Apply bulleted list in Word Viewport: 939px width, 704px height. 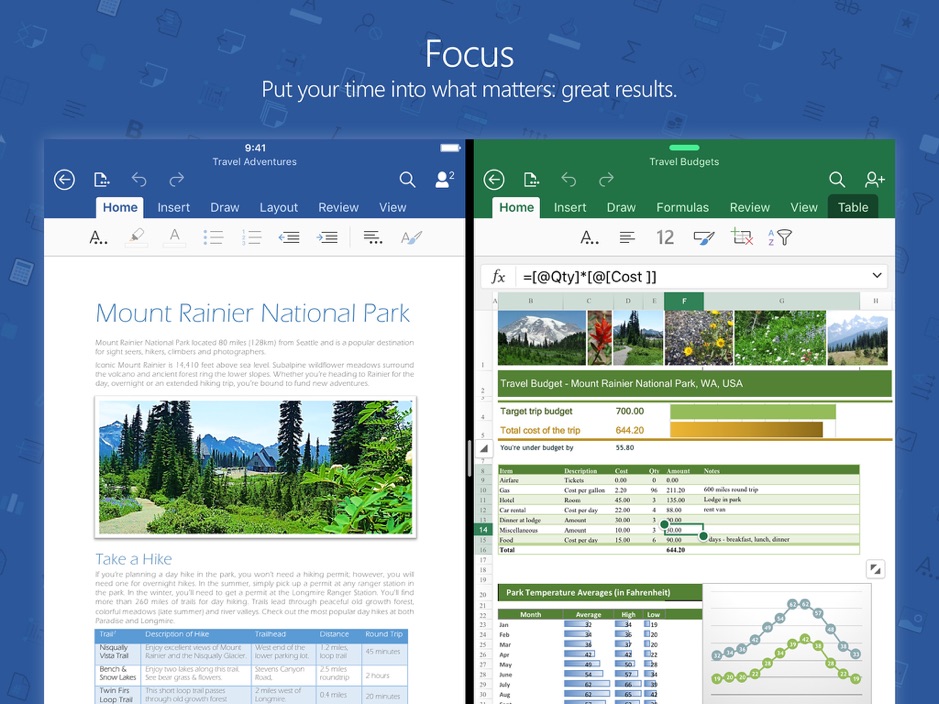pos(213,238)
